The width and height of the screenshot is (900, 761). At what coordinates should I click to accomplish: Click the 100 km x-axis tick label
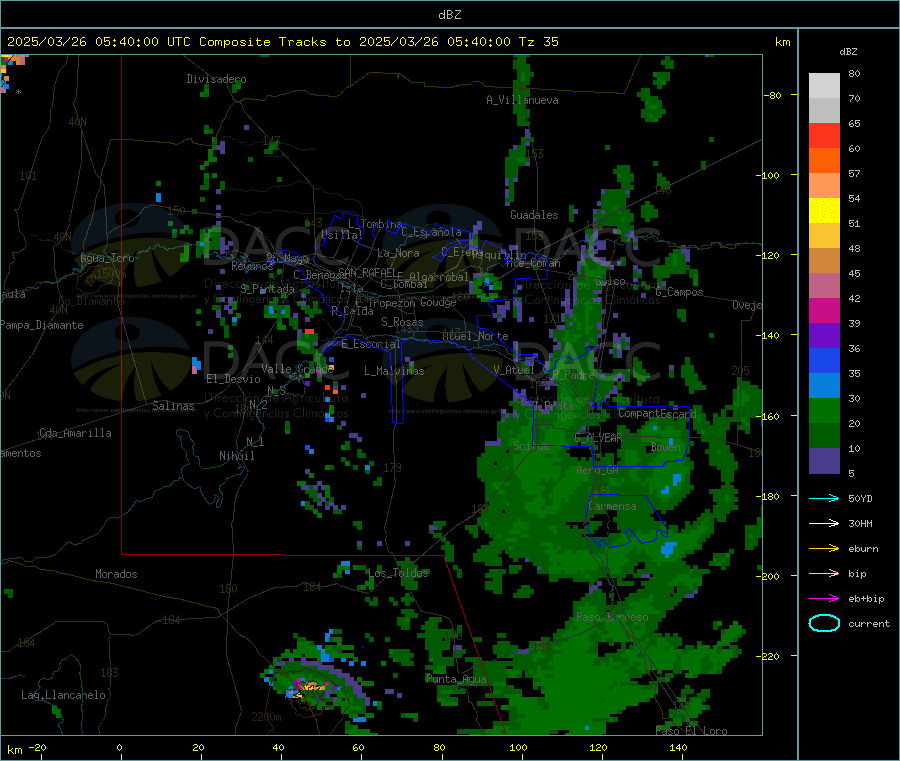(518, 747)
